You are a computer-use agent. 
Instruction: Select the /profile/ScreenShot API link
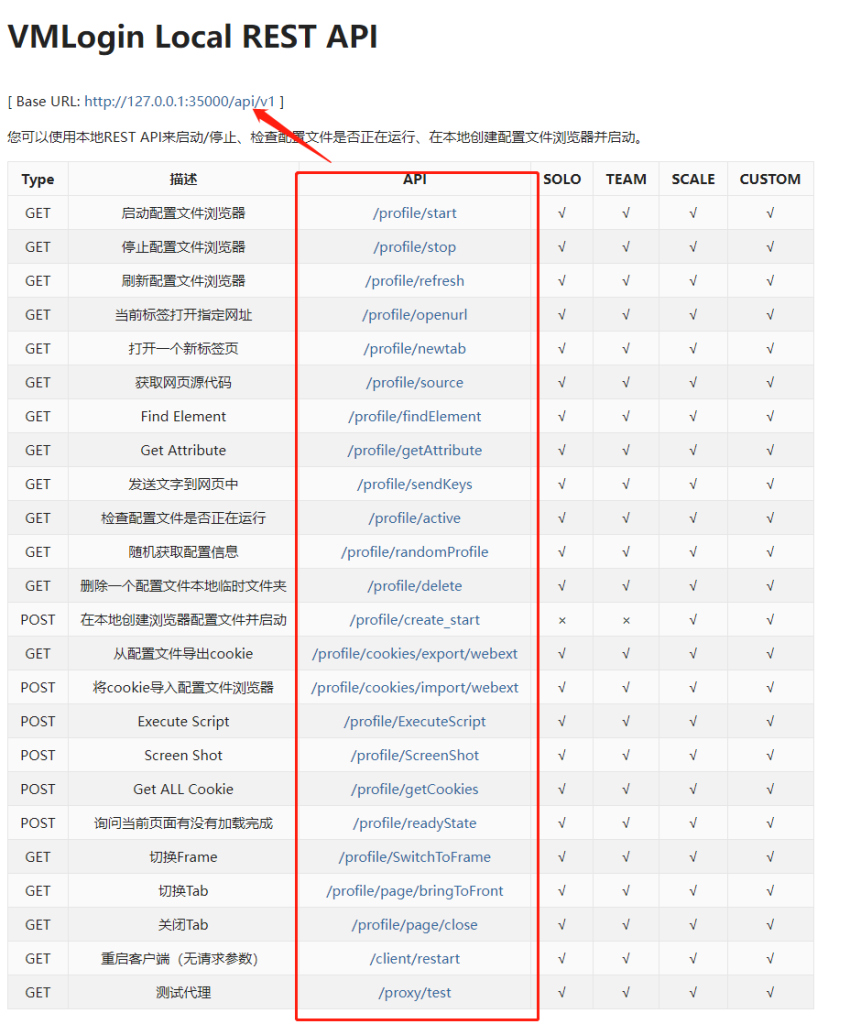414,755
